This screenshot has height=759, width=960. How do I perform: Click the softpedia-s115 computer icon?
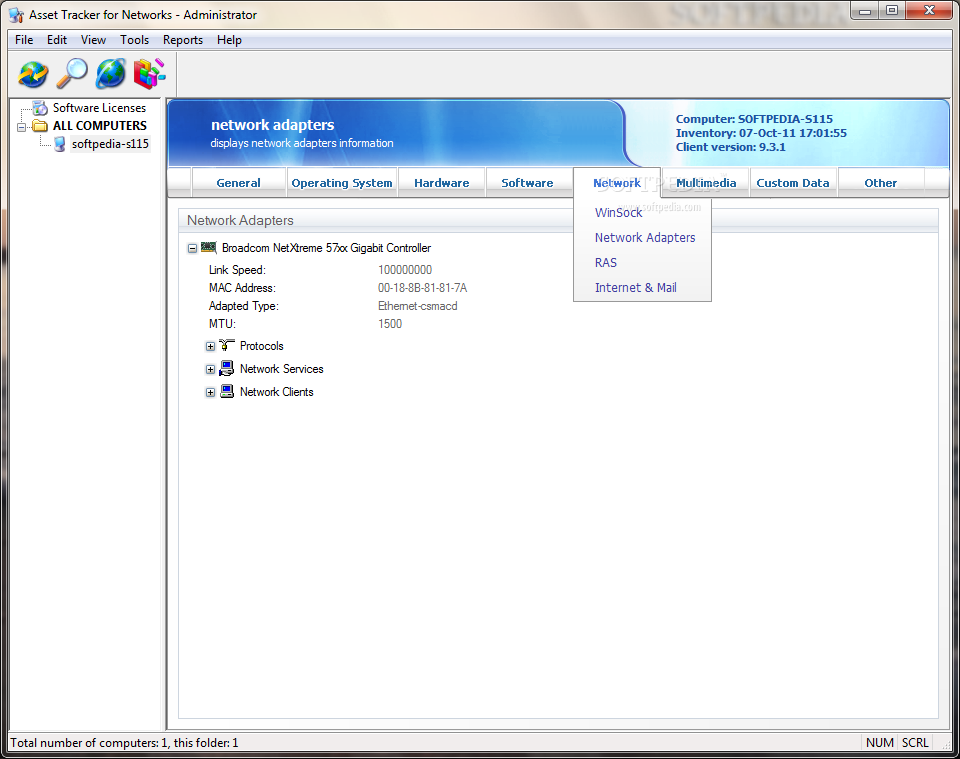pyautogui.click(x=59, y=144)
